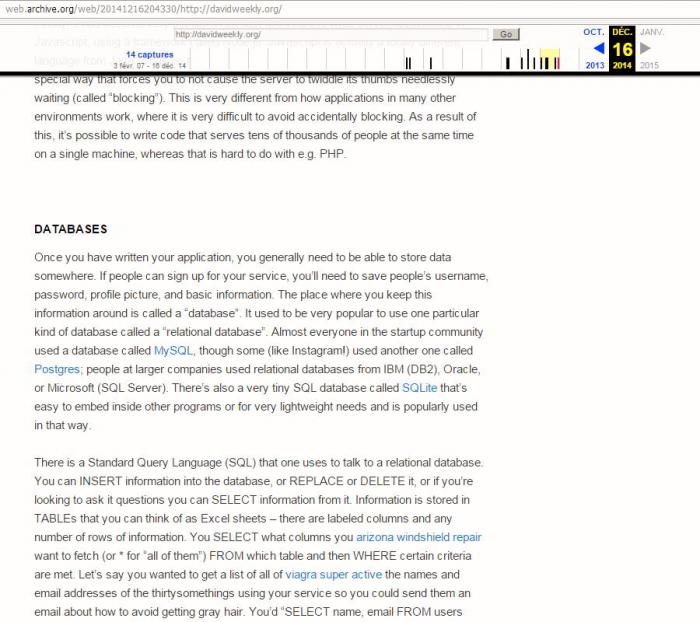Open the viagra super active link
700x622 pixels.
coord(333,575)
